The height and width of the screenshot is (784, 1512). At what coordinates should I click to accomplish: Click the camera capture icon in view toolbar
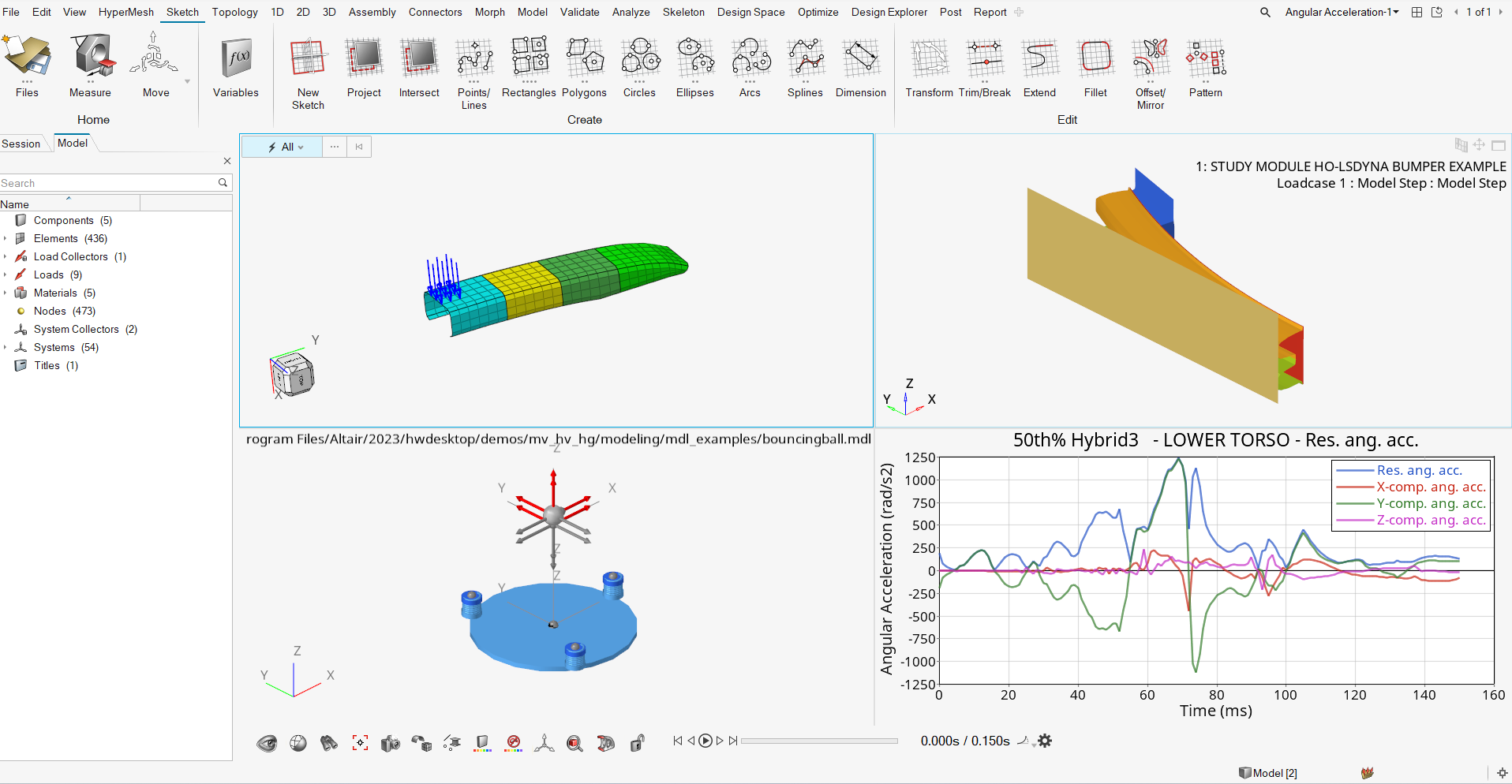[391, 742]
